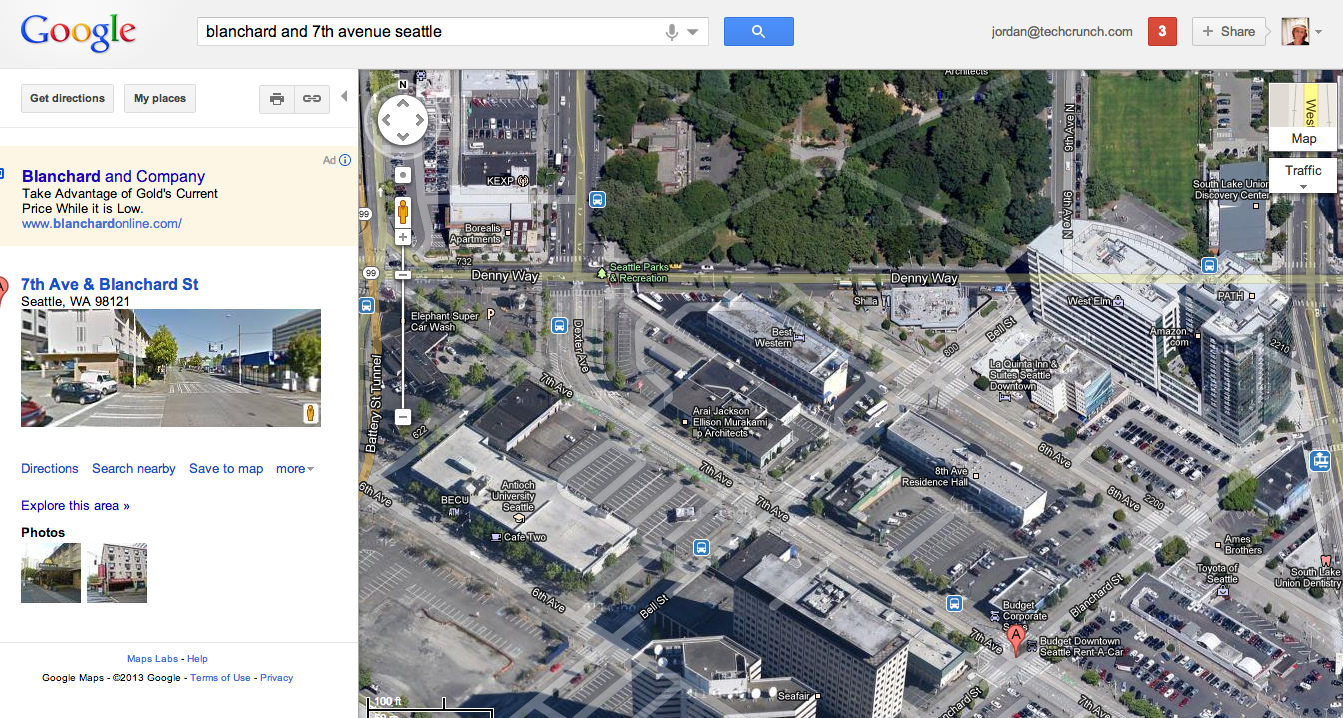This screenshot has width=1343, height=718.
Task: Zoom out with the minus button
Action: click(x=403, y=416)
